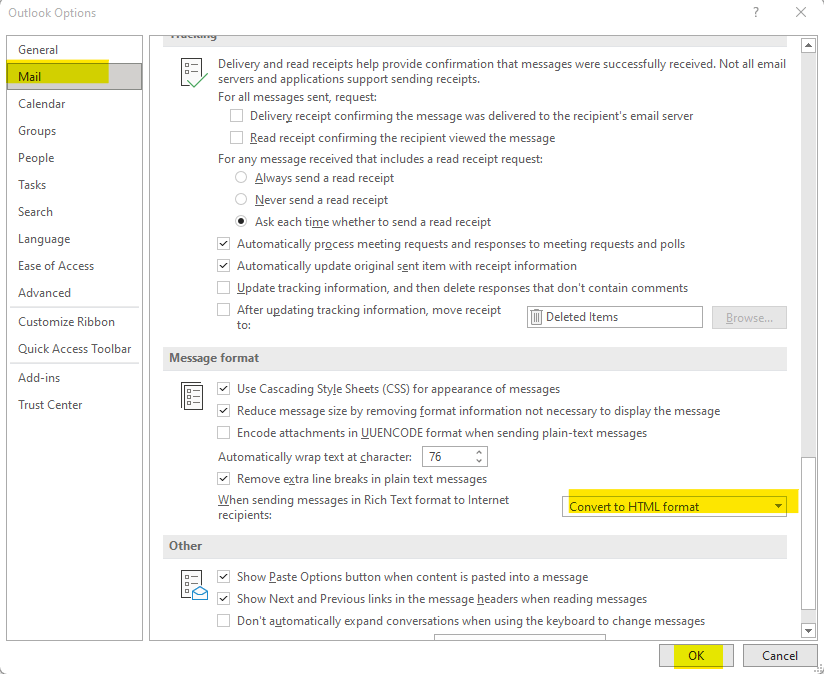Increase wrap text character spinner value

(x=479, y=452)
